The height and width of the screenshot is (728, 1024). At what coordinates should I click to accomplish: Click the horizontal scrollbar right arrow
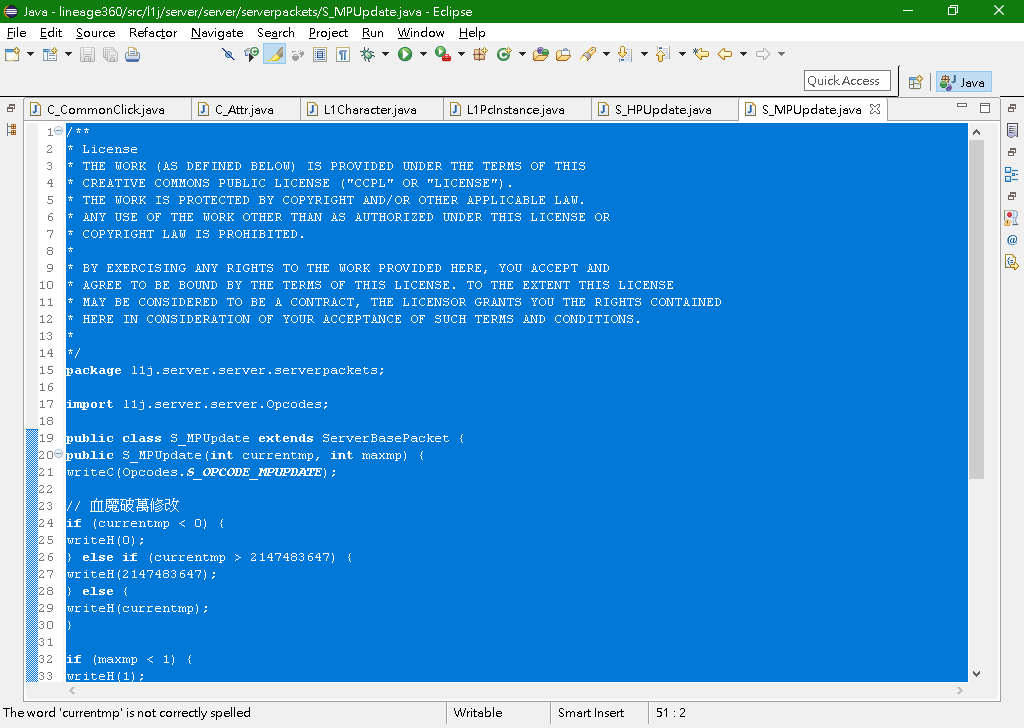pyautogui.click(x=959, y=690)
